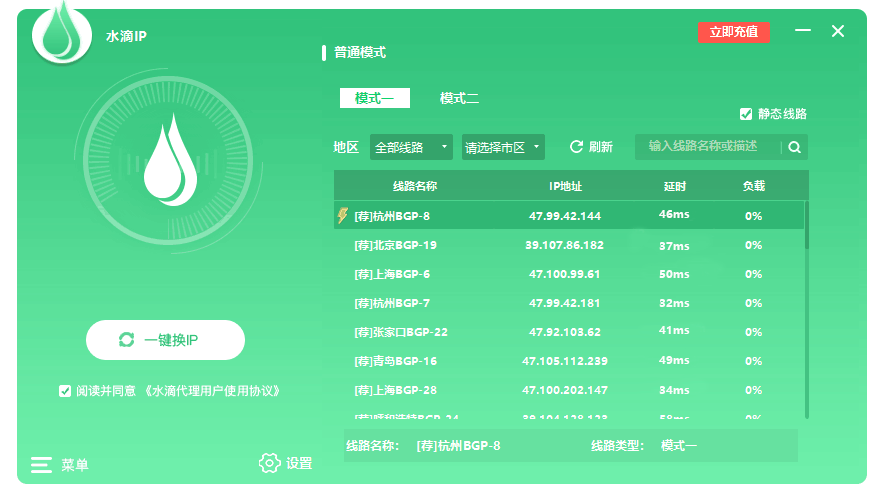This screenshot has height=492, width=876.
Task: Click the 刷新 refresh label
Action: [601, 147]
